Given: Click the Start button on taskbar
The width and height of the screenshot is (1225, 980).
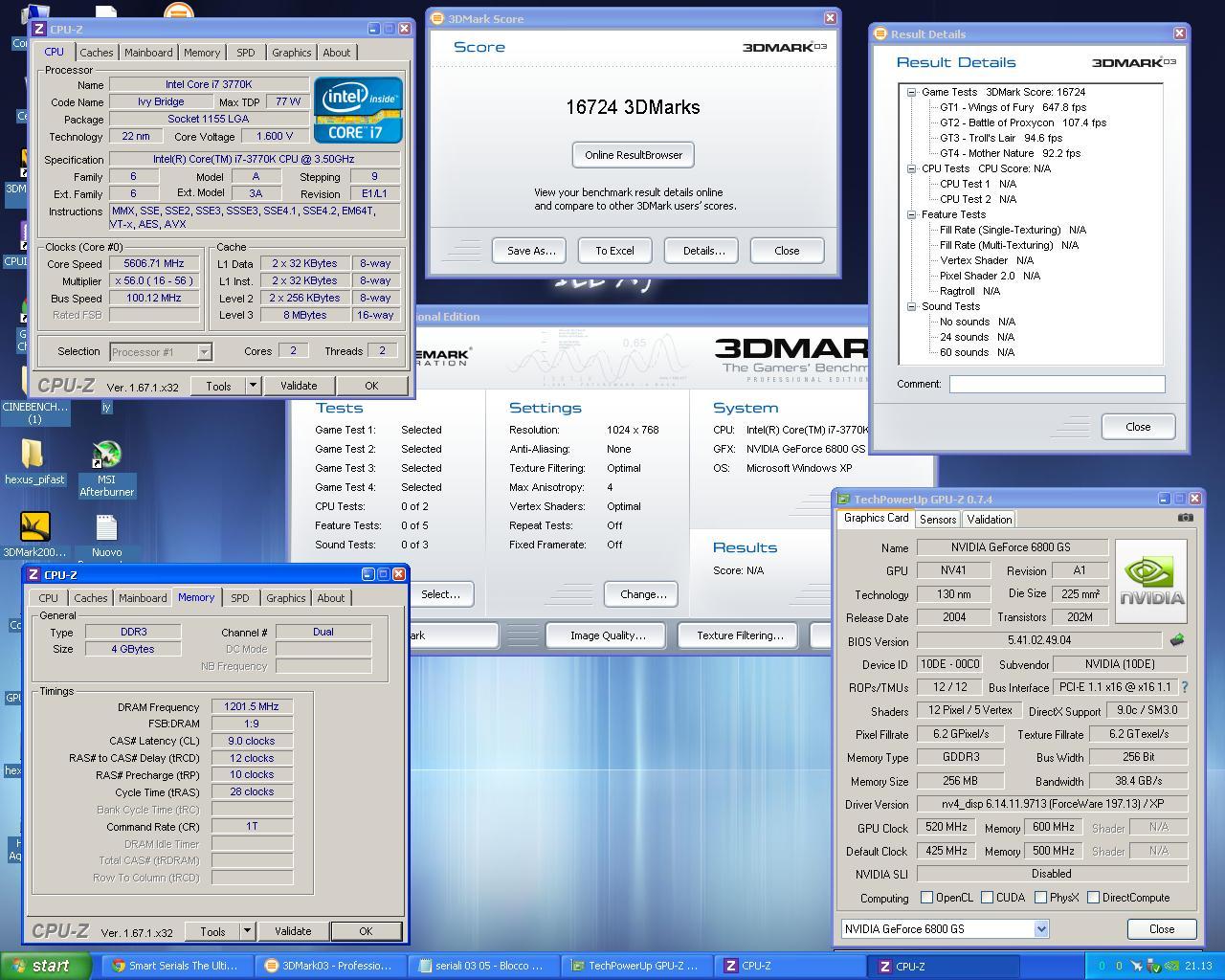Looking at the screenshot, I should (x=46, y=966).
